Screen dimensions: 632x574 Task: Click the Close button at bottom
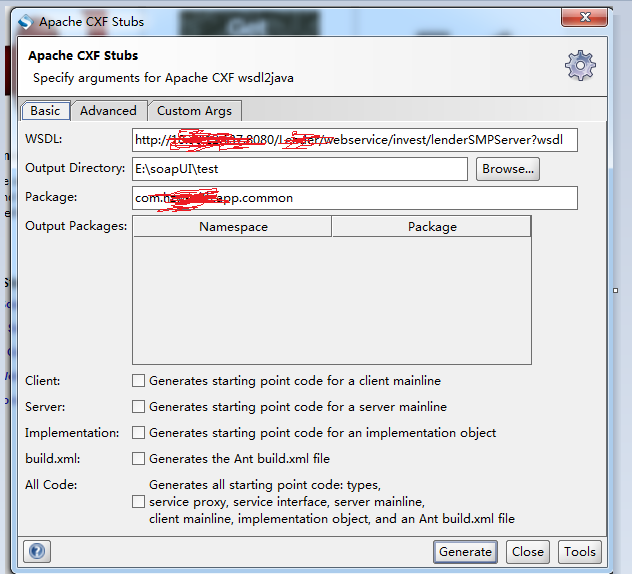point(528,551)
